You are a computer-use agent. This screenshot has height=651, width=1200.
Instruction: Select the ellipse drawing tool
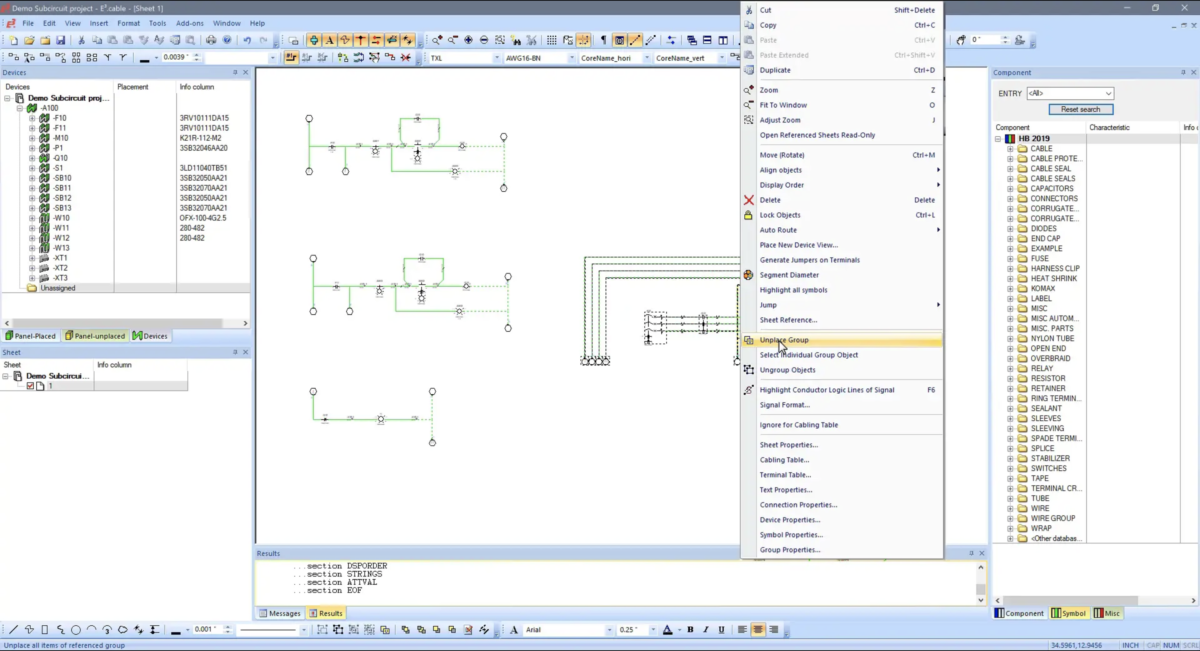[x=76, y=630]
